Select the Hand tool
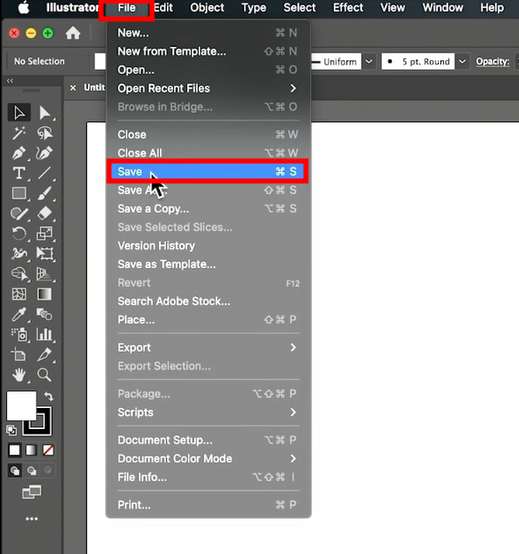The width and height of the screenshot is (519, 554). [19, 375]
